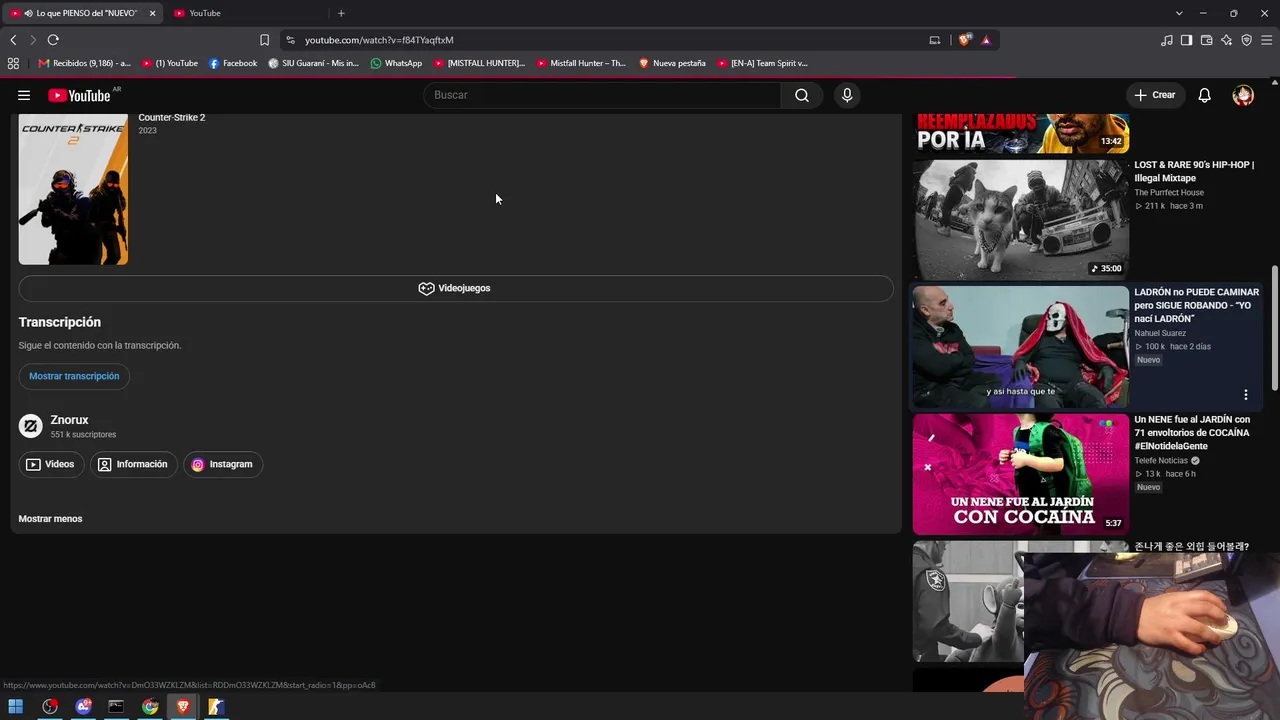Viewport: 1280px width, 720px height.
Task: Click the YouTube search input field
Action: point(602,95)
